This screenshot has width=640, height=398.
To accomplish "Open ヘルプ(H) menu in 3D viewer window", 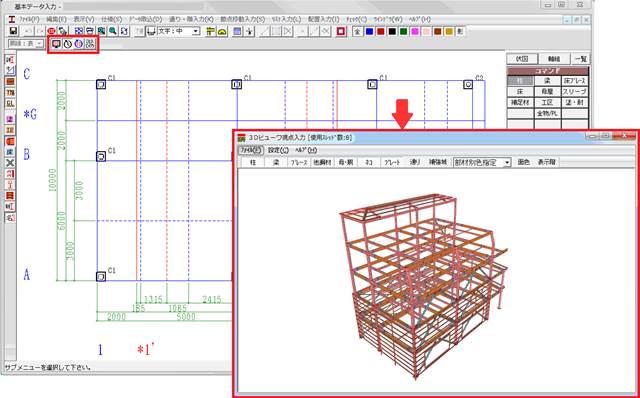I will pos(305,150).
